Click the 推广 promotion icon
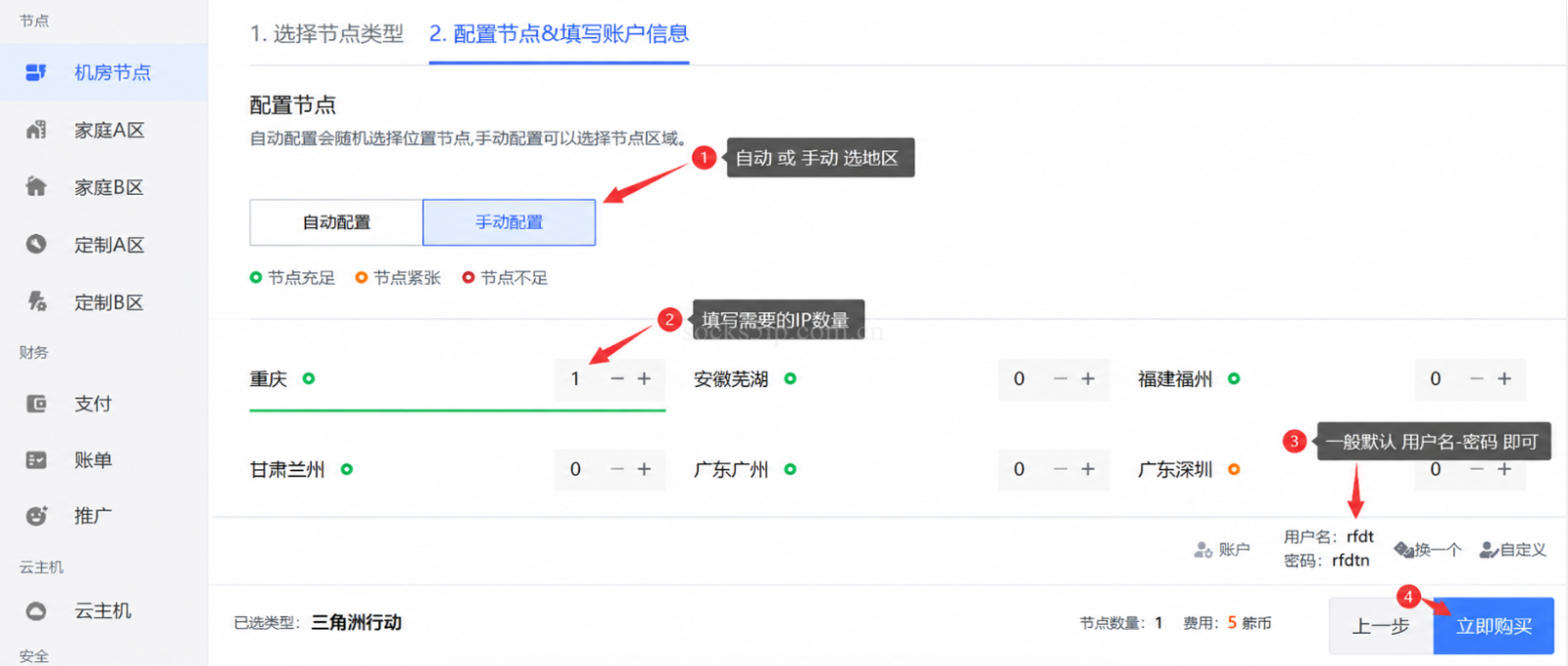Screen dimensions: 1568x666 [x=36, y=516]
